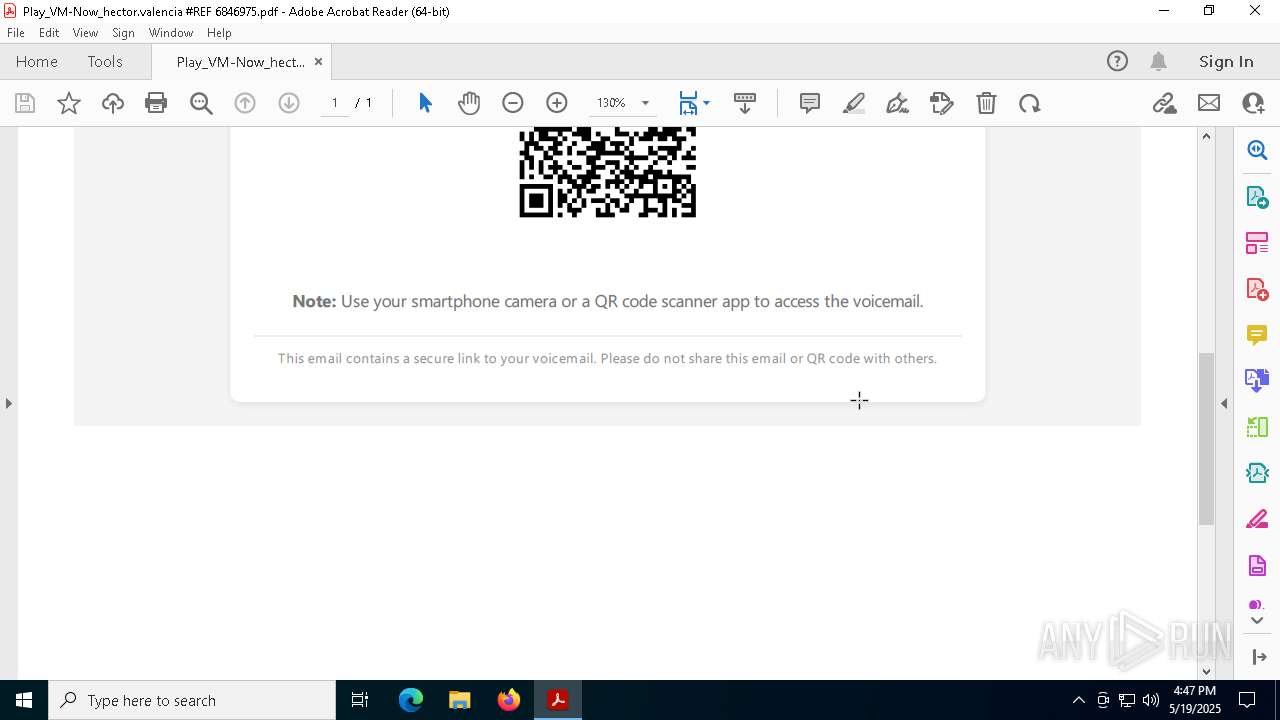Viewport: 1280px width, 720px height.
Task: Open Windows Start menu
Action: 24,700
